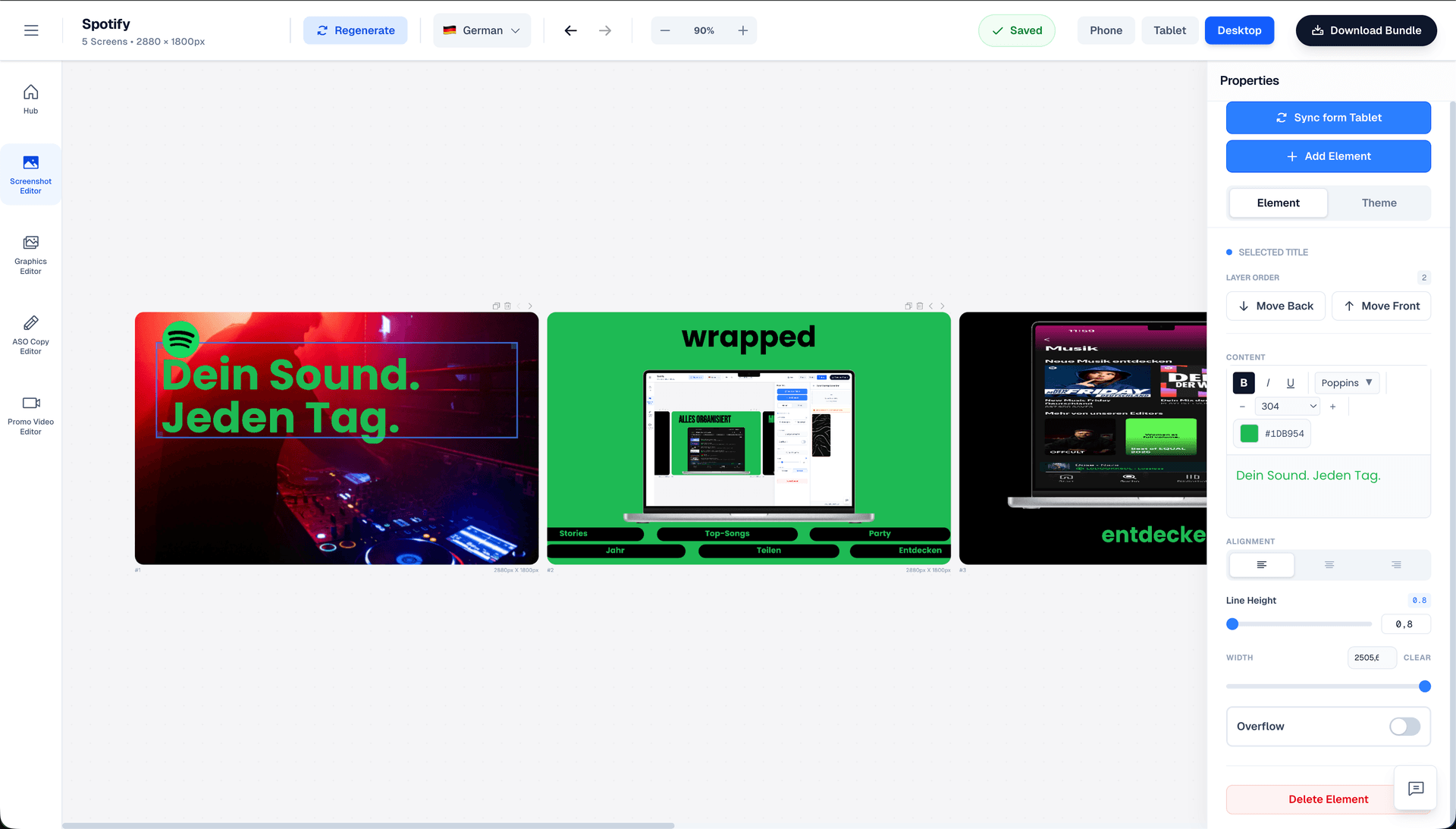Toggle underline formatting for the title
1456x829 pixels.
pos(1291,383)
